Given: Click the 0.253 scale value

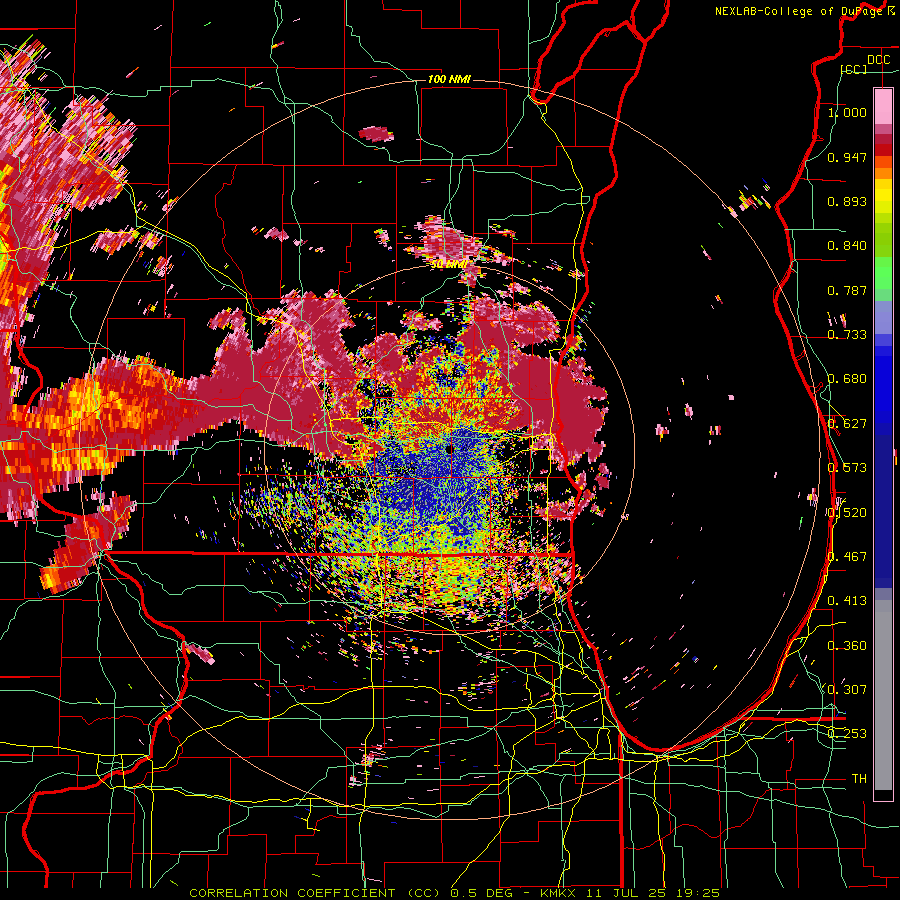Looking at the screenshot, I should click(847, 734).
